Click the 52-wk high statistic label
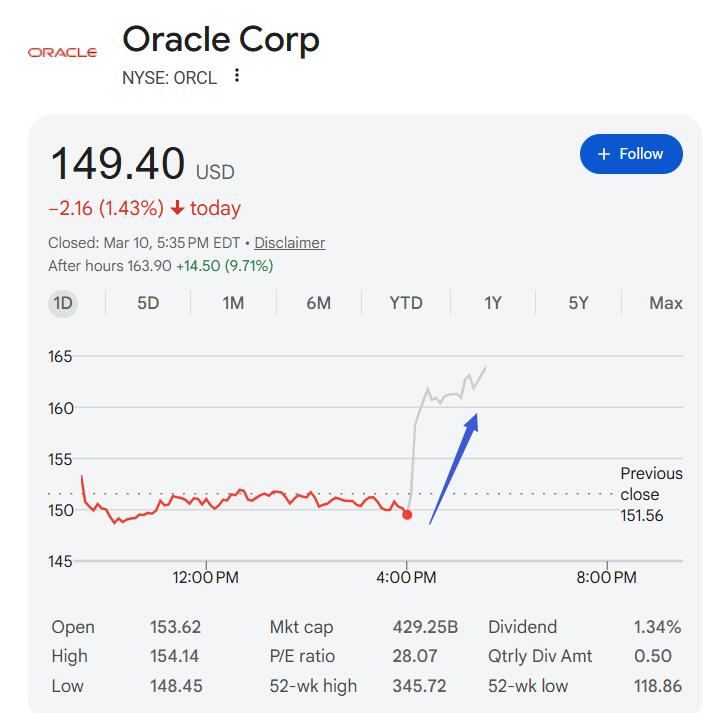 click(313, 686)
